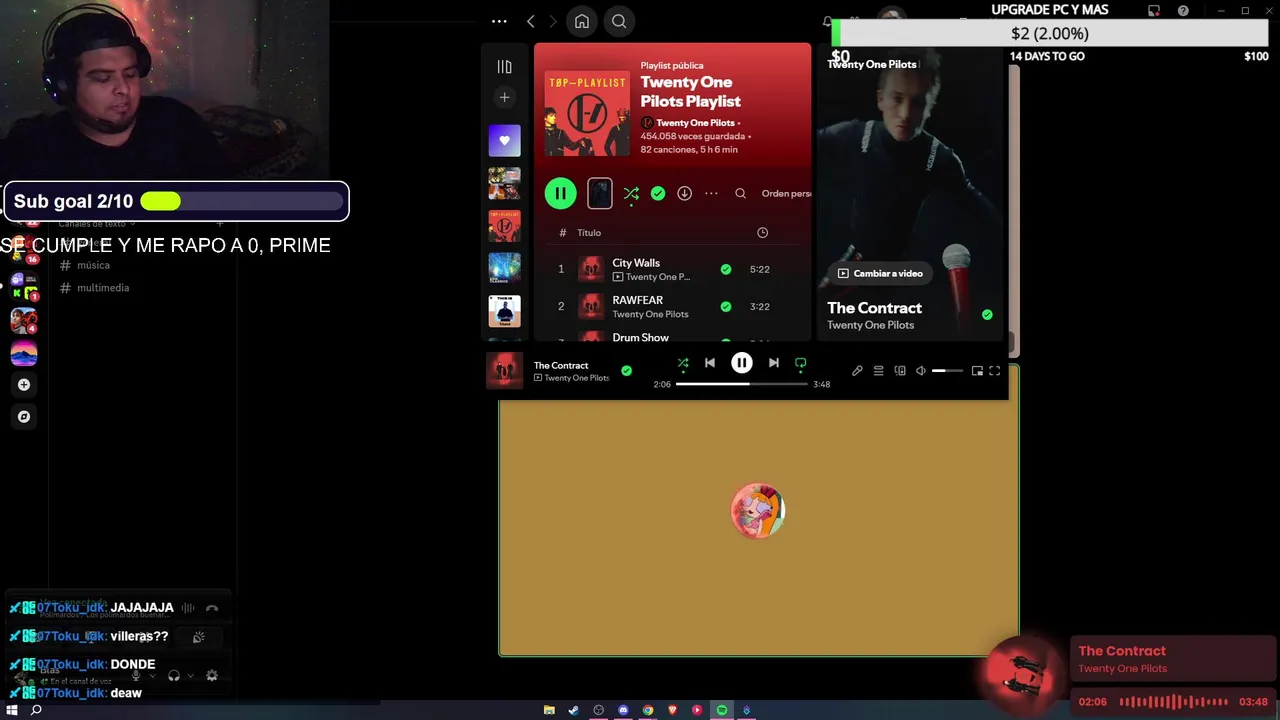Open Windows search magnifier on taskbar
This screenshot has width=1280, height=720.
coord(36,710)
